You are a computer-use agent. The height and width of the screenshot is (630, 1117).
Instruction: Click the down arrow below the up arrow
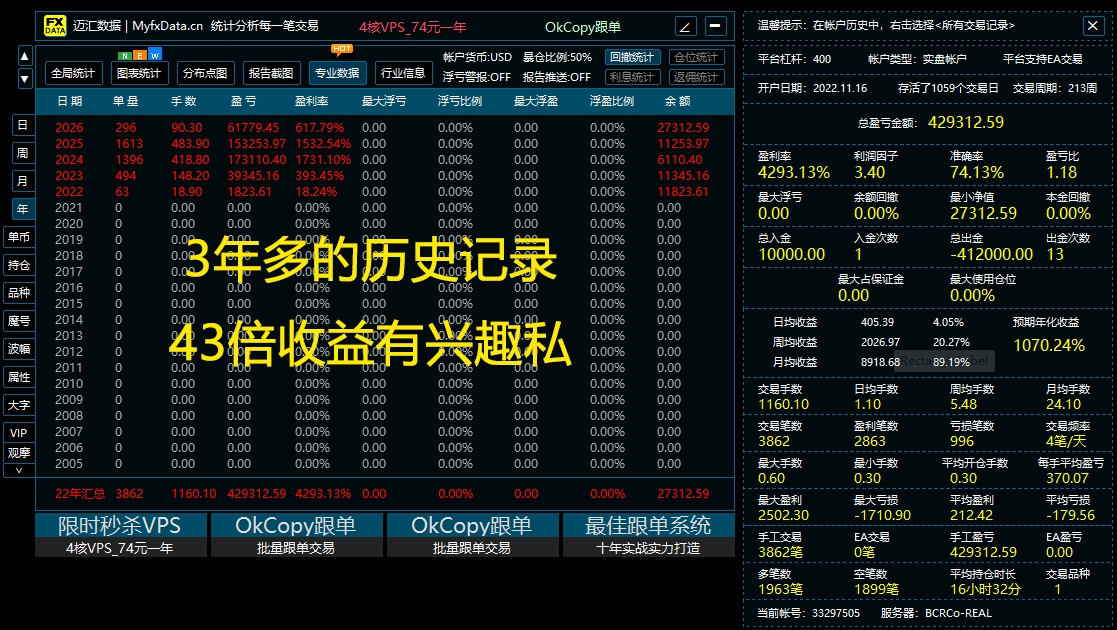point(25,76)
